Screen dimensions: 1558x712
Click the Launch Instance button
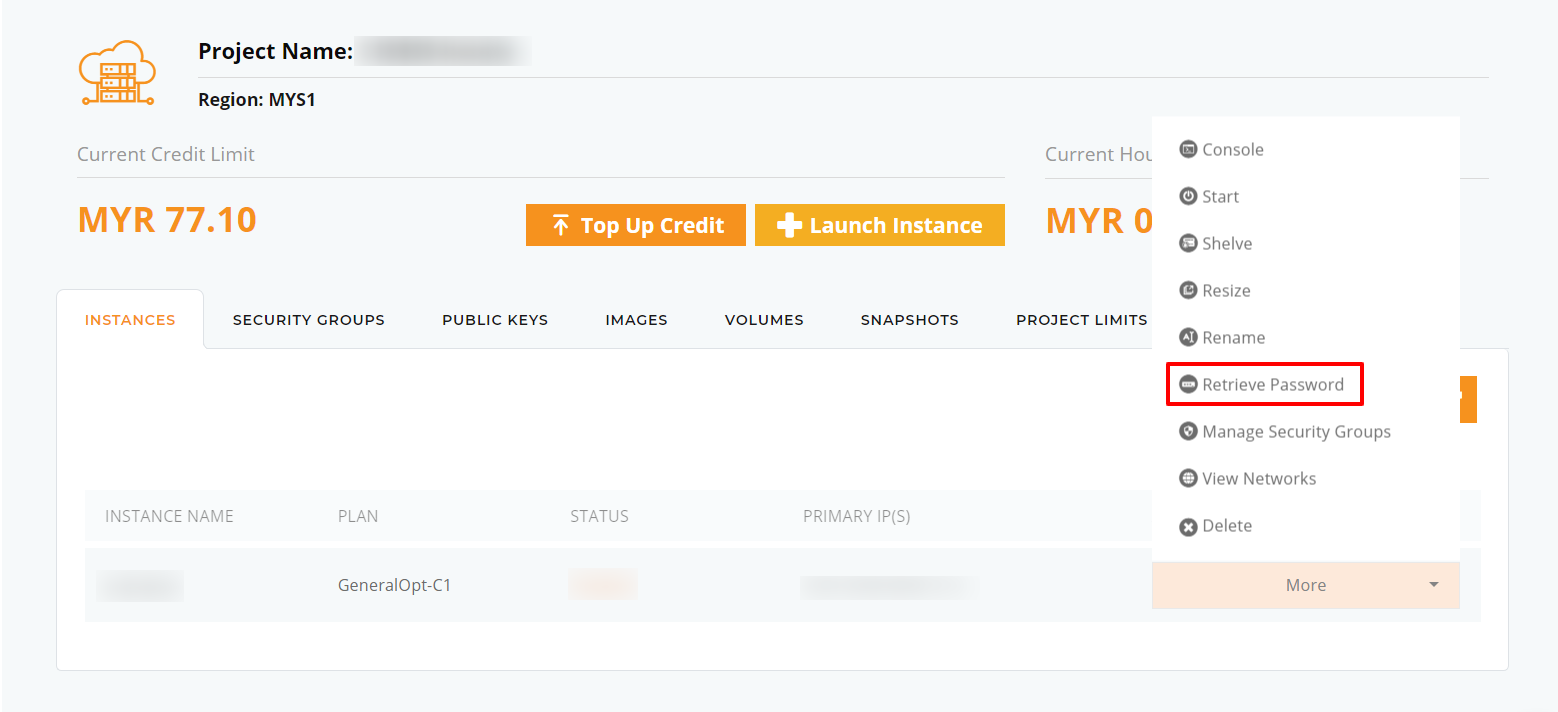tap(880, 225)
